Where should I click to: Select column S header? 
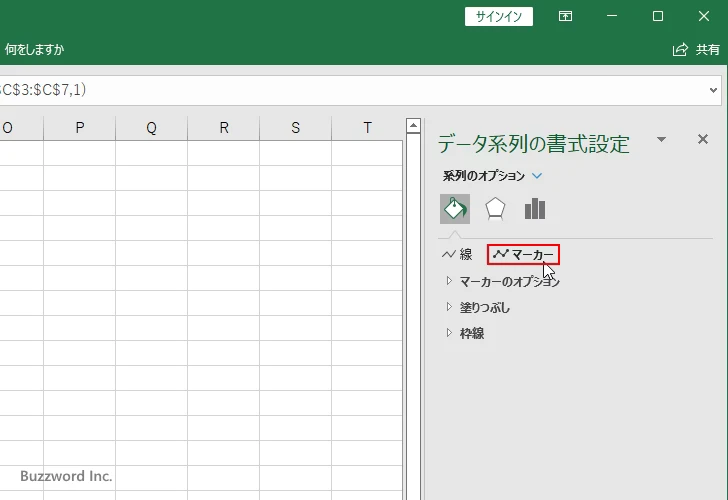tap(296, 128)
